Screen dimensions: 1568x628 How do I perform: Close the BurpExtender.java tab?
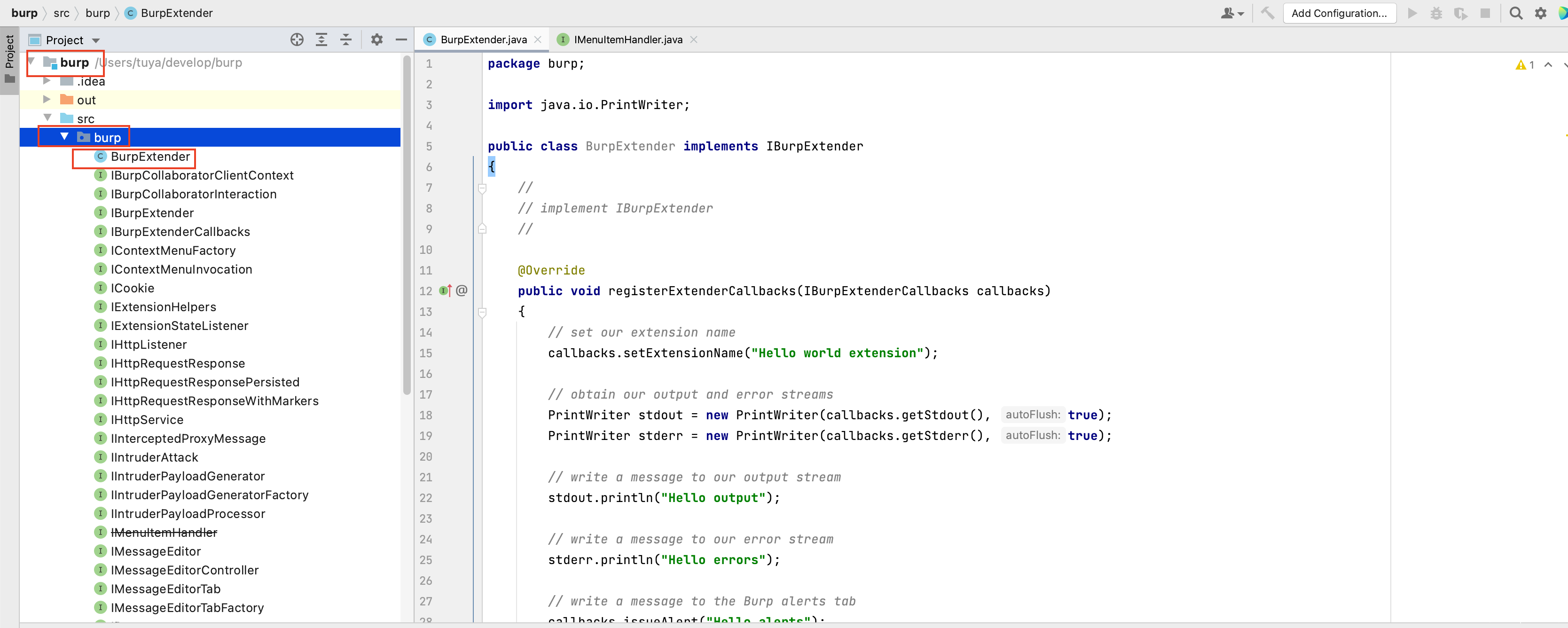point(538,40)
